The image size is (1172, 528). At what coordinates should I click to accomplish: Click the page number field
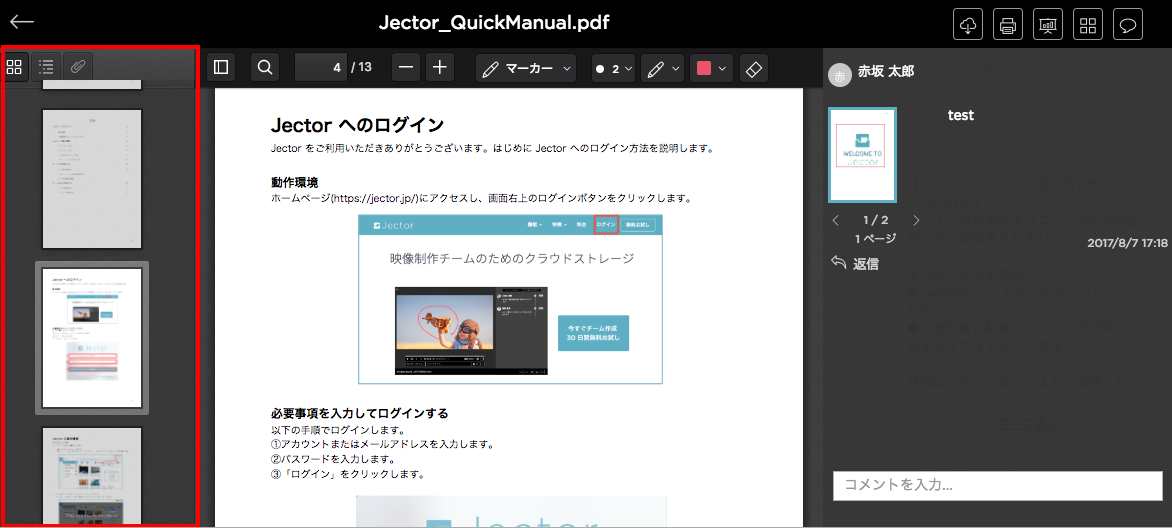coord(320,67)
